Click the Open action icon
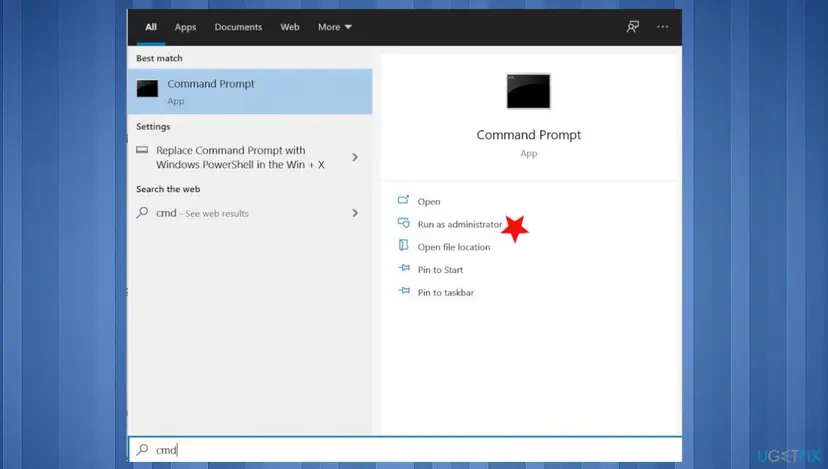 click(403, 200)
